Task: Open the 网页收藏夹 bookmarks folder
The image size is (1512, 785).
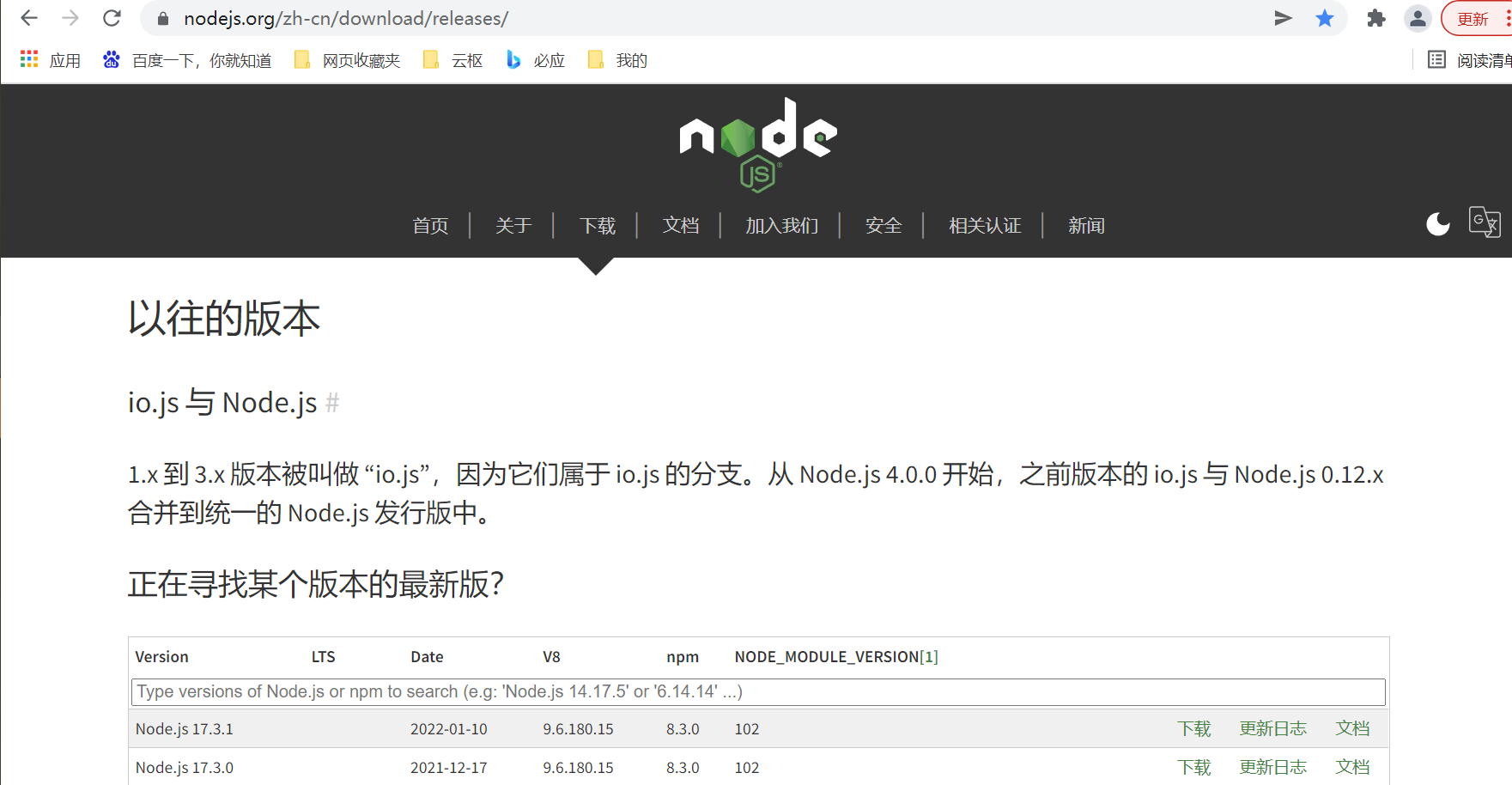Action: pos(361,60)
